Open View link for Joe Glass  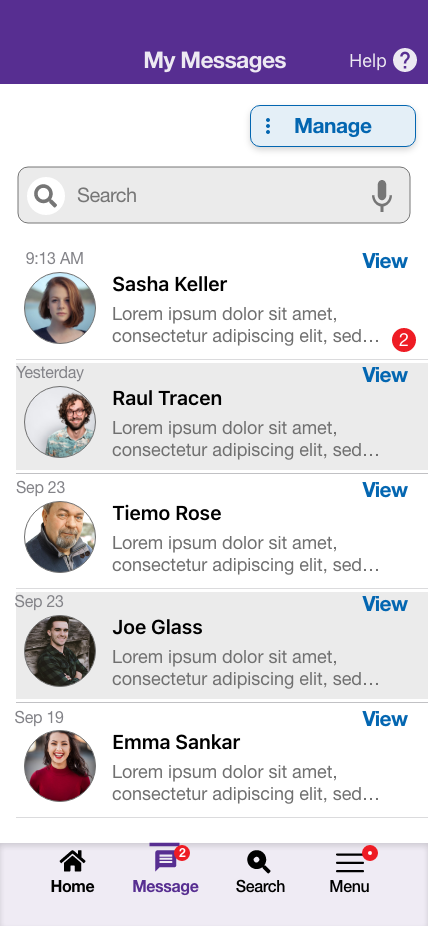pos(385,604)
